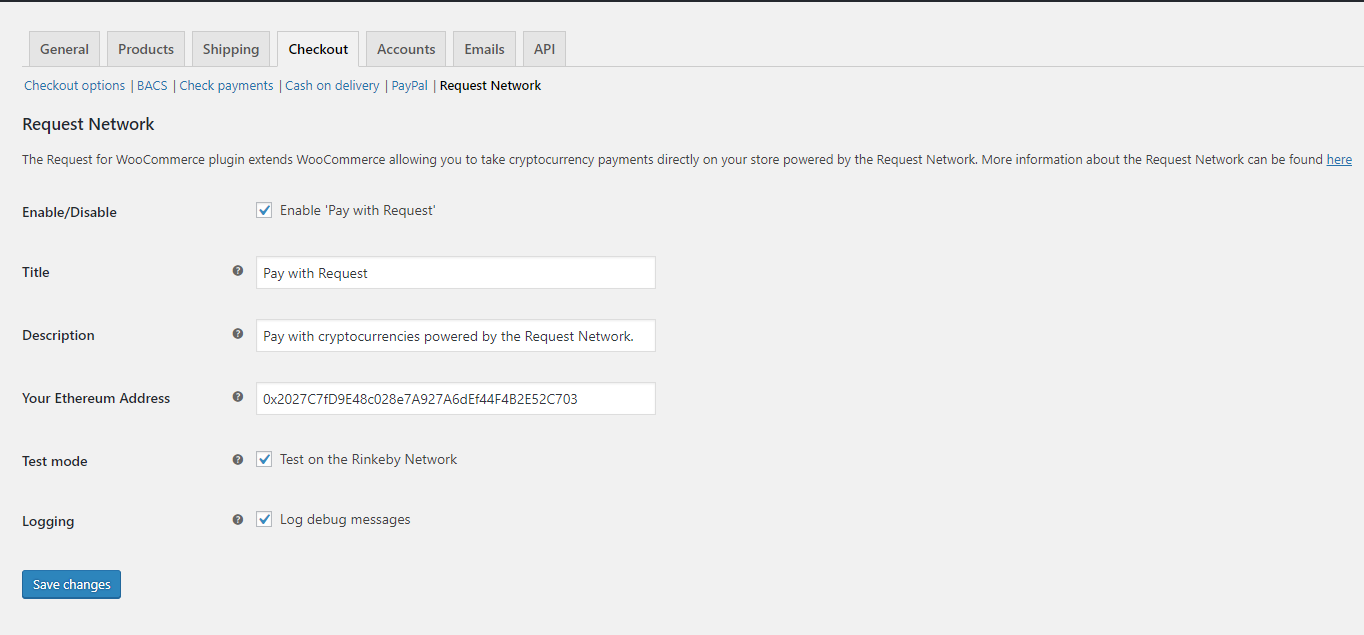This screenshot has height=635, width=1364.
Task: Uncheck Enable 'Pay with Request' checkbox
Action: coord(264,210)
